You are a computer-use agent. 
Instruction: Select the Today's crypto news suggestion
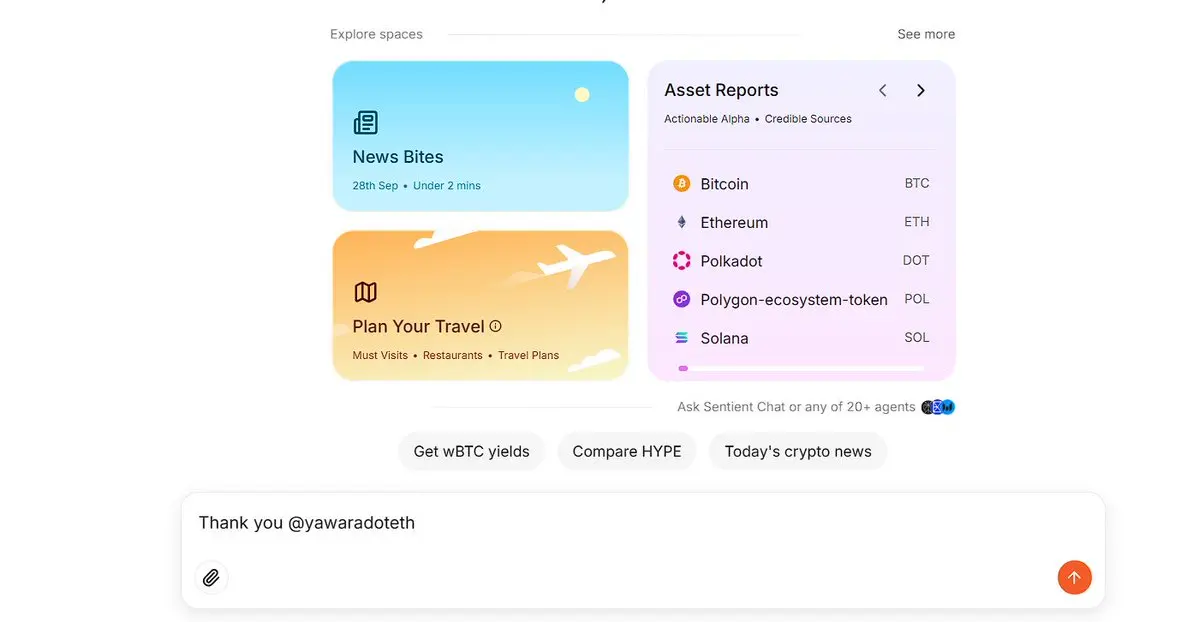pyautogui.click(x=798, y=451)
